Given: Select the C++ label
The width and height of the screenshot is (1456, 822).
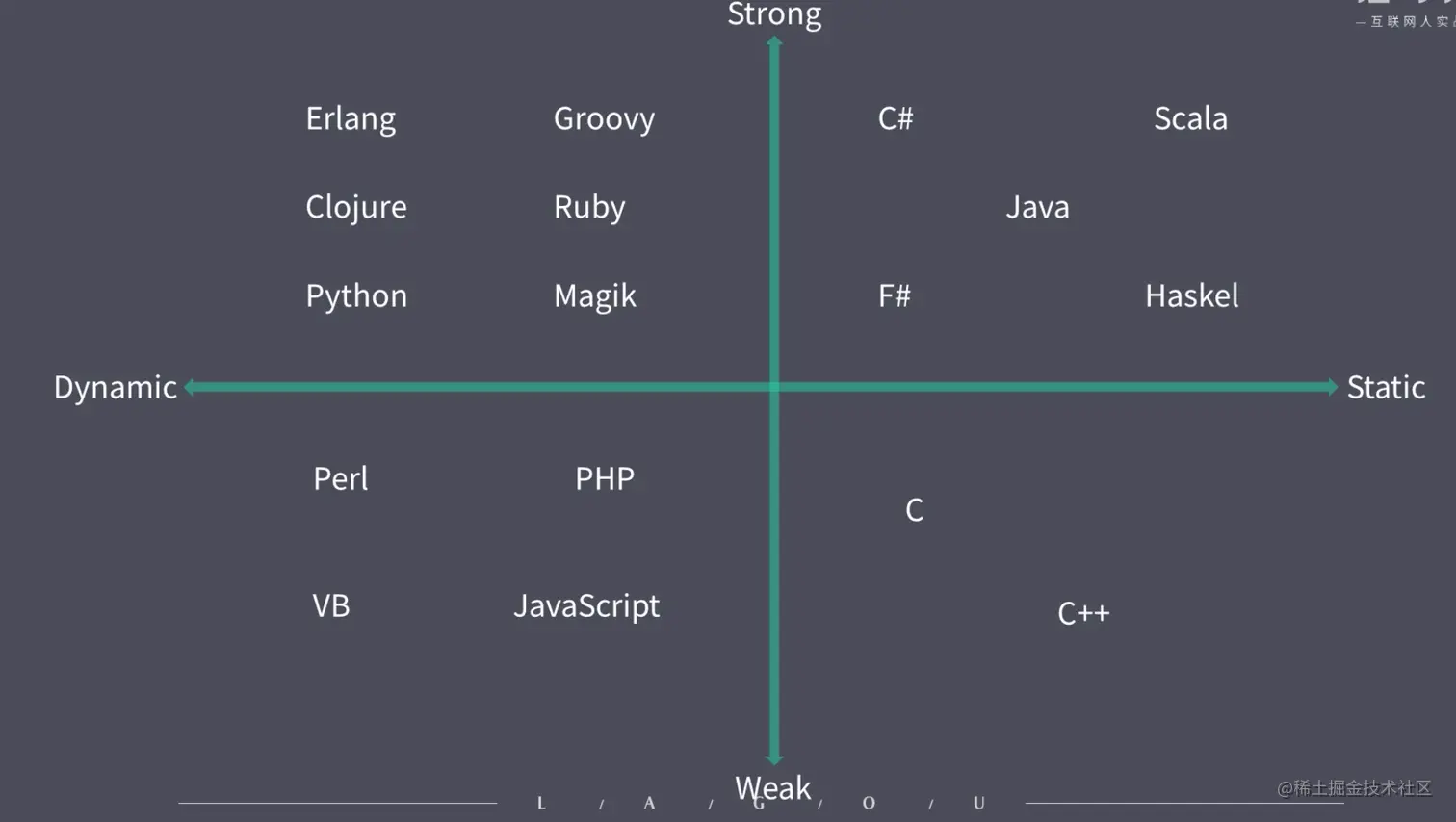Looking at the screenshot, I should [1083, 613].
